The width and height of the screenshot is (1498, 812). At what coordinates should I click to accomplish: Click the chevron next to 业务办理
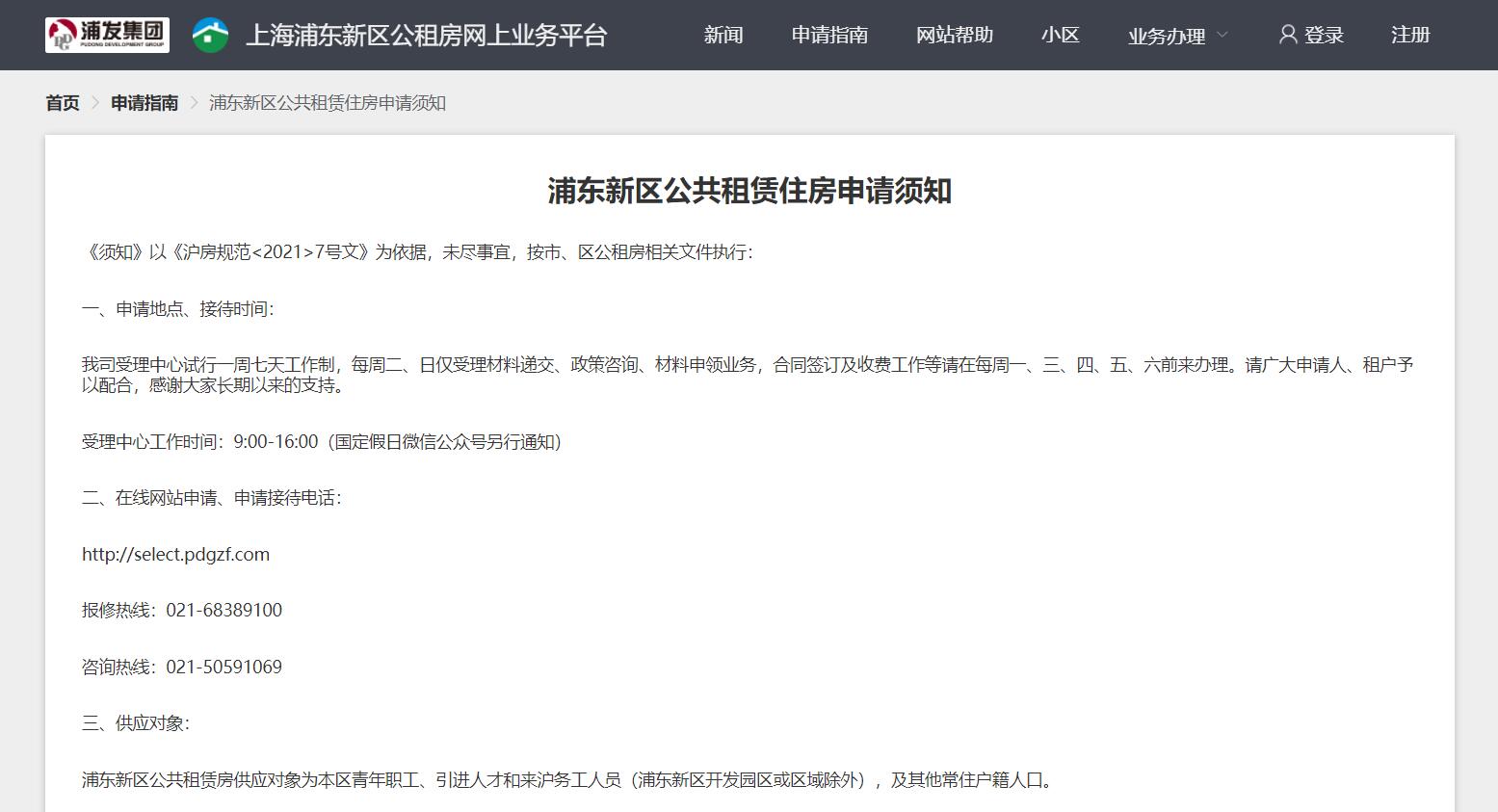[1222, 36]
